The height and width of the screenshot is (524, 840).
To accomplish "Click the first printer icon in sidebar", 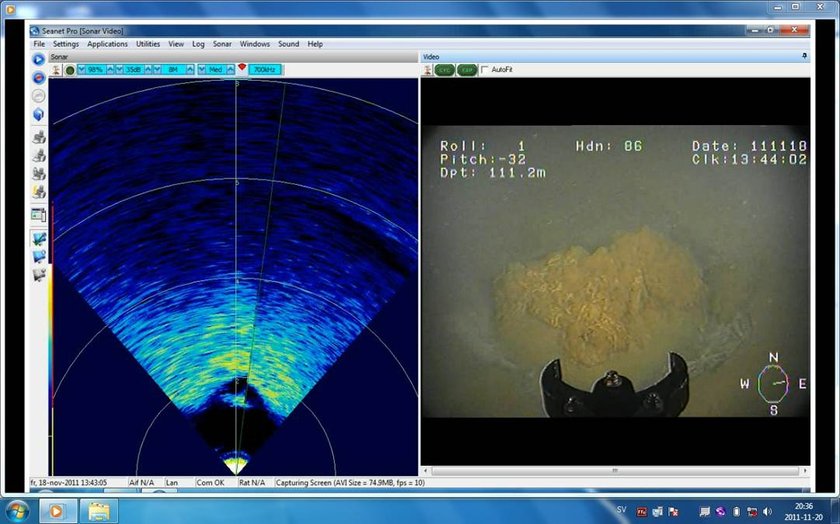I will coord(39,137).
